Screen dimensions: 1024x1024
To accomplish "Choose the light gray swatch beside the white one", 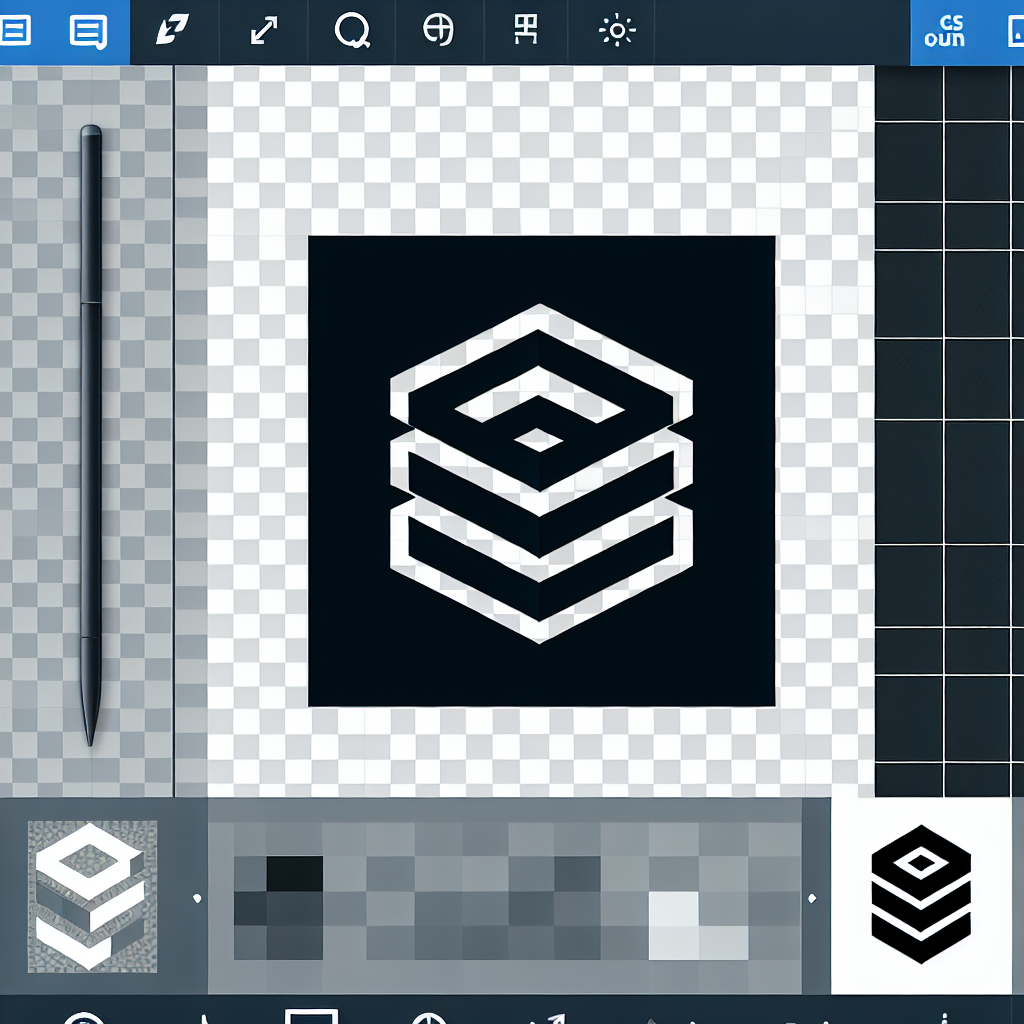I will (x=723, y=943).
